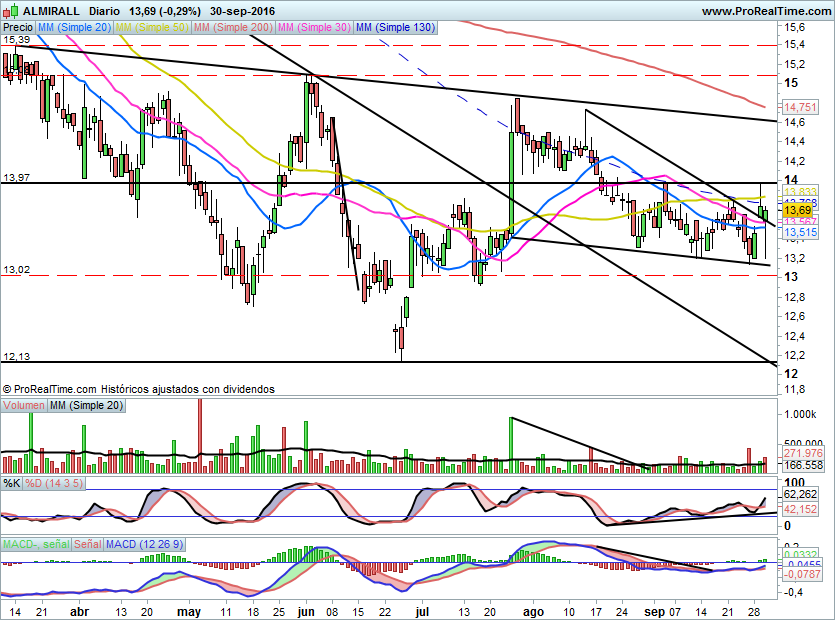
Task: Click the ago month on the time axis
Action: (x=533, y=611)
